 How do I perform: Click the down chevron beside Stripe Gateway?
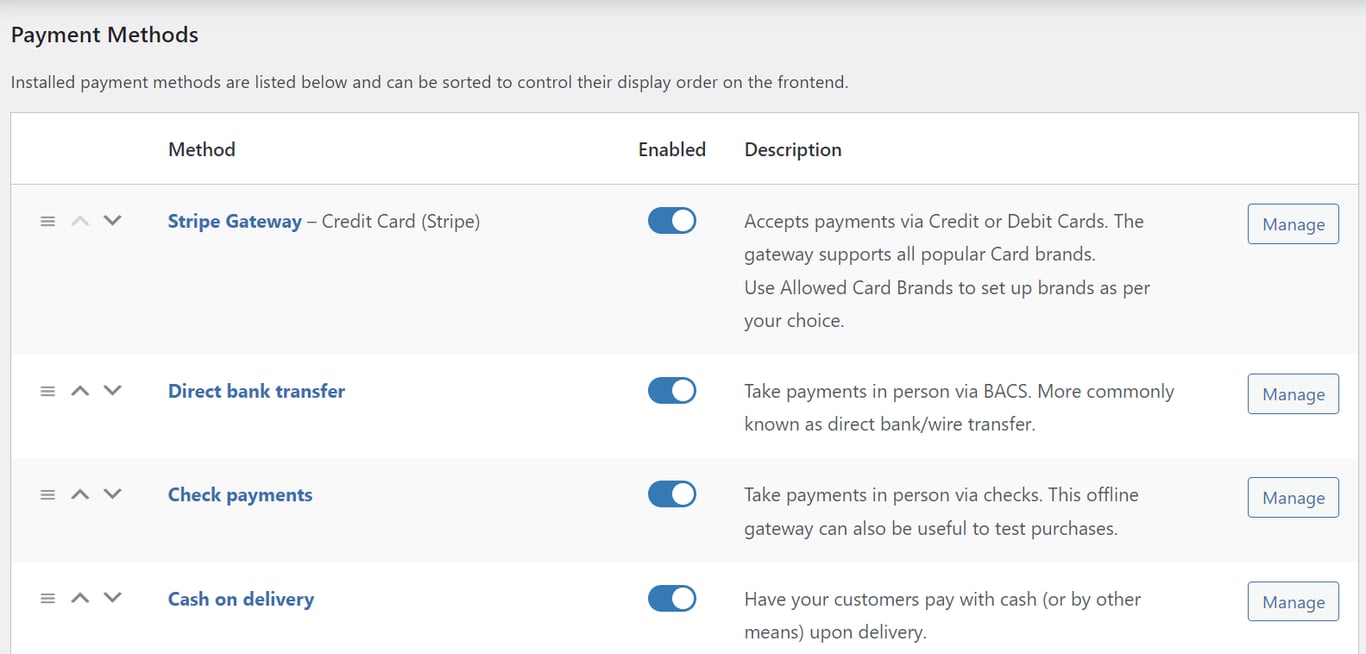click(113, 221)
